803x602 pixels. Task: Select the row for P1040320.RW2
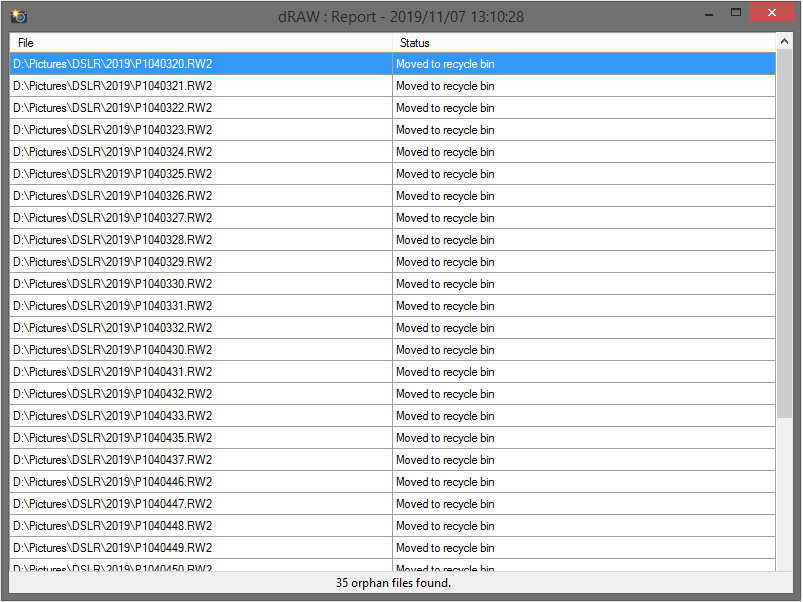(392, 64)
